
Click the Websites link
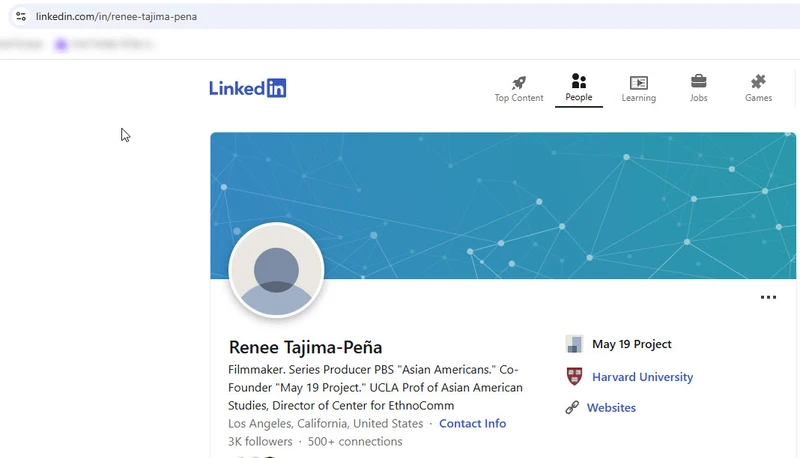pyautogui.click(x=611, y=408)
